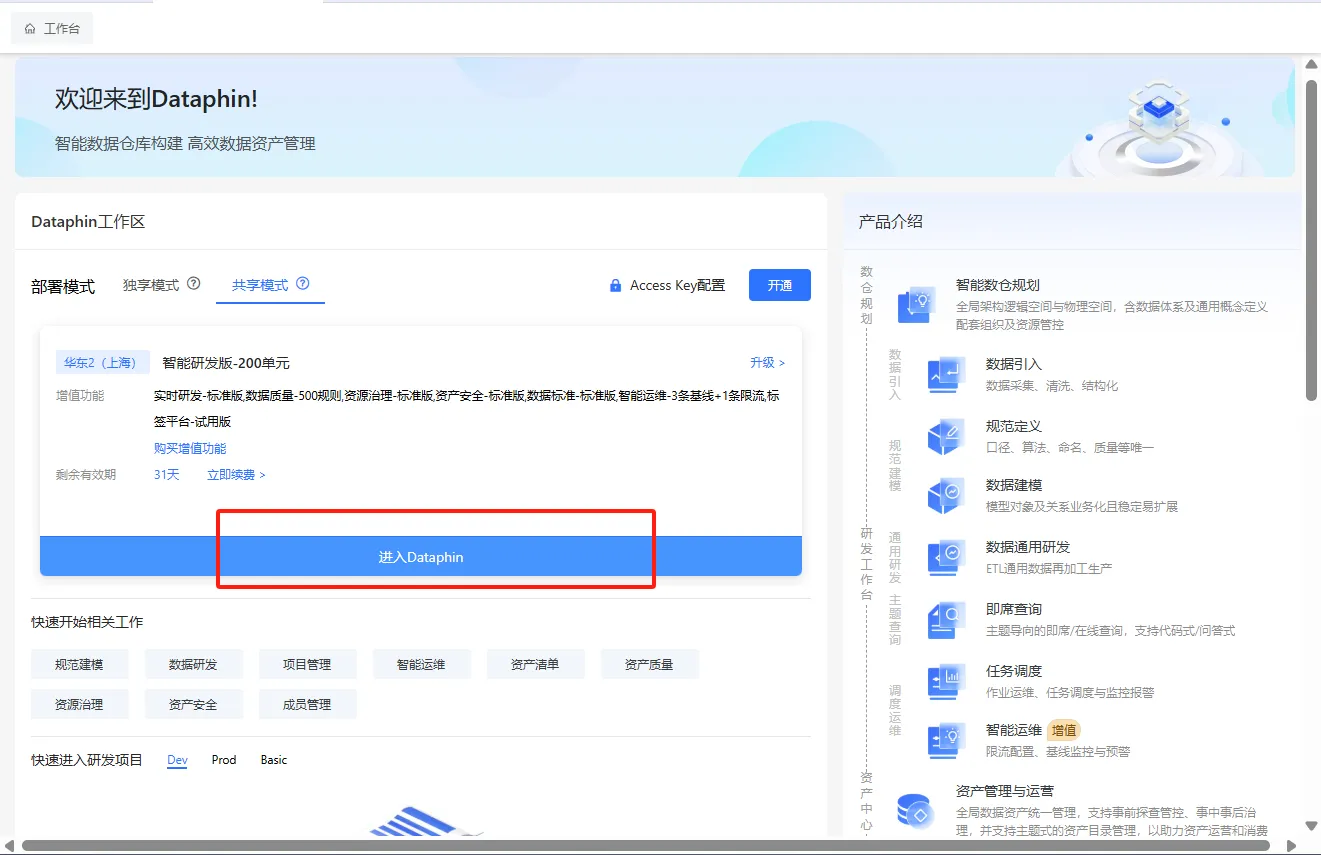Viewport: 1321px width, 855px height.
Task: Click the 开通 button
Action: (780, 285)
